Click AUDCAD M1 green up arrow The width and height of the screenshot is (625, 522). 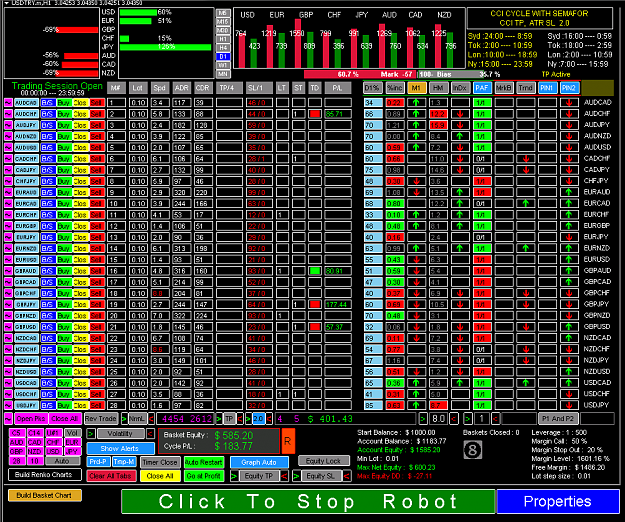tap(416, 103)
